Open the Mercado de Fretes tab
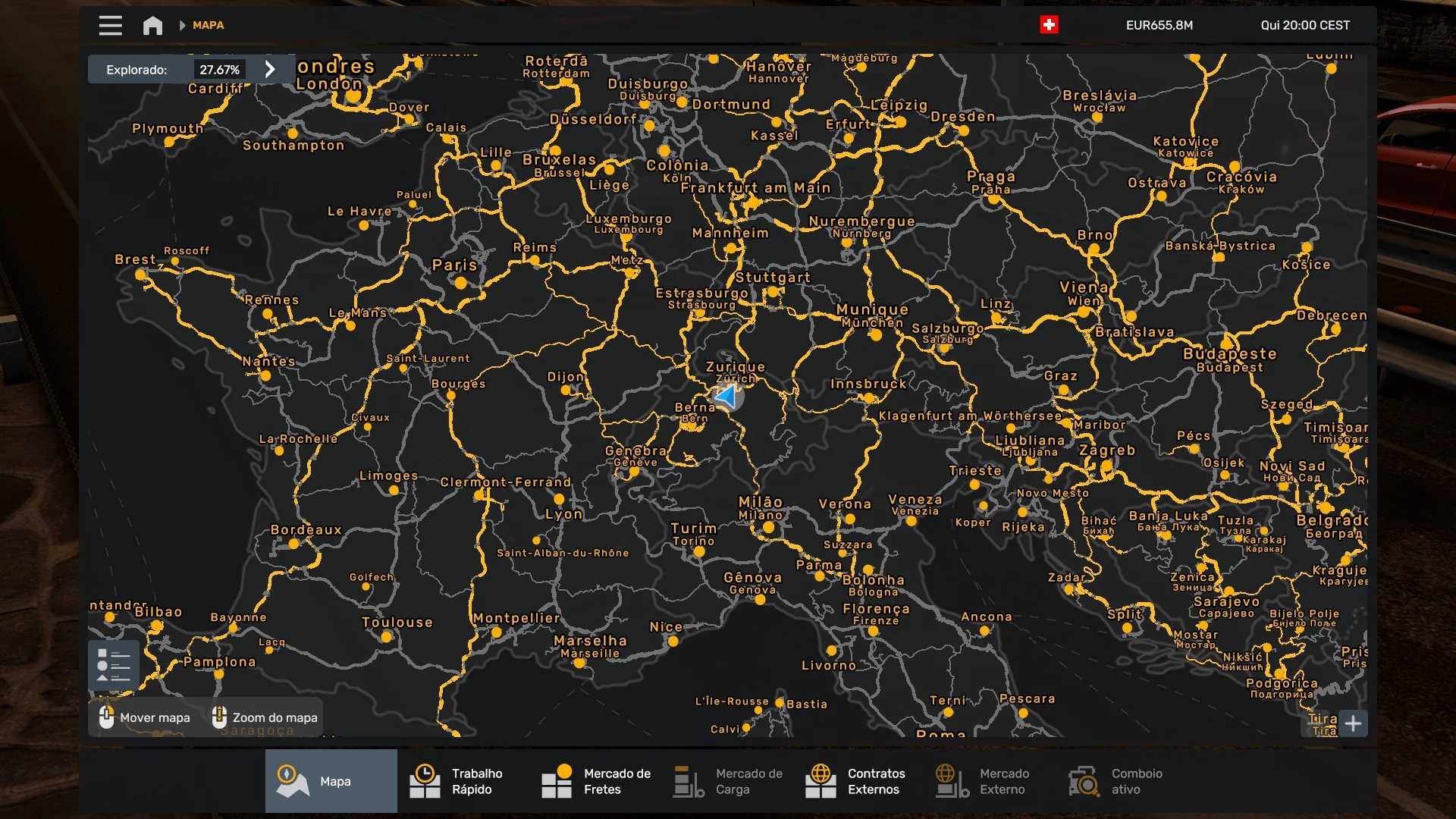Viewport: 1456px width, 819px height. pyautogui.click(x=596, y=781)
